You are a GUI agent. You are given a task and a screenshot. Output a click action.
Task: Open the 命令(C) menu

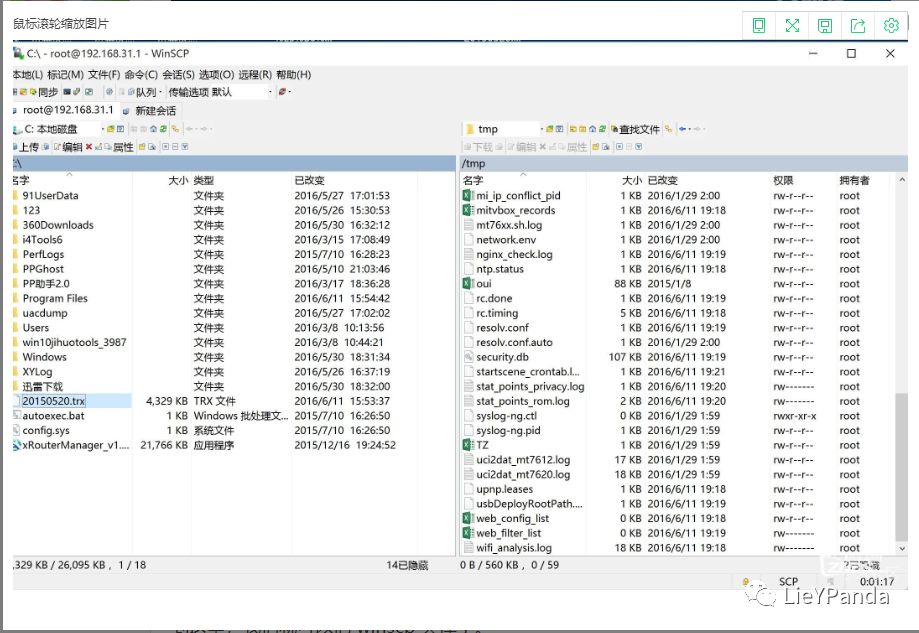point(141,74)
